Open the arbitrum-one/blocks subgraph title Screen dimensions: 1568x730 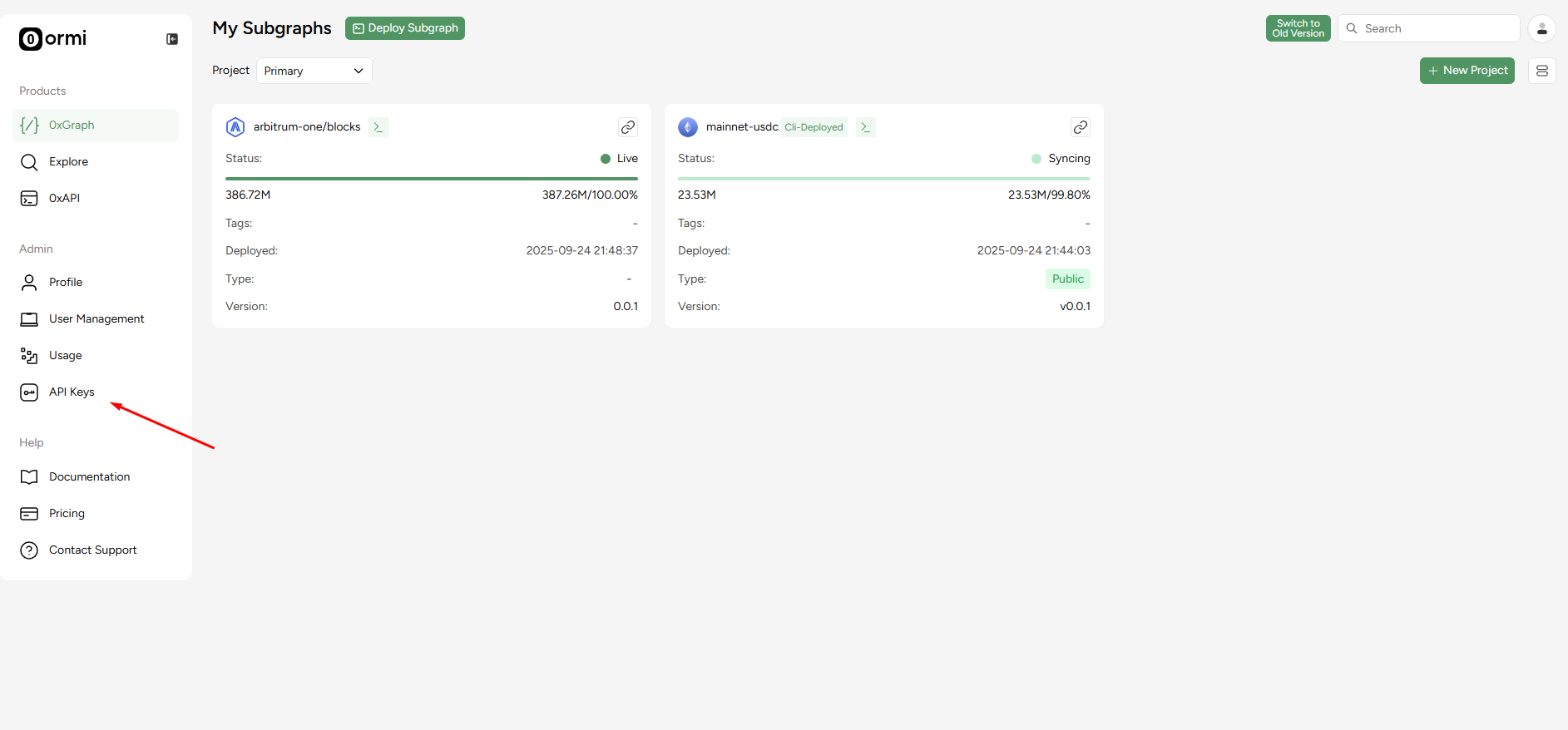[x=307, y=127]
